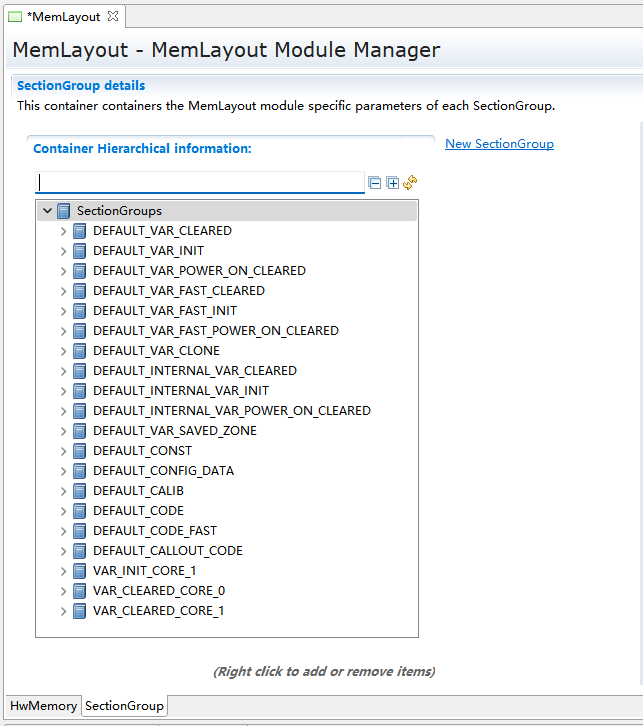Click the New SectionGroup link
This screenshot has width=643, height=726.
[499, 144]
